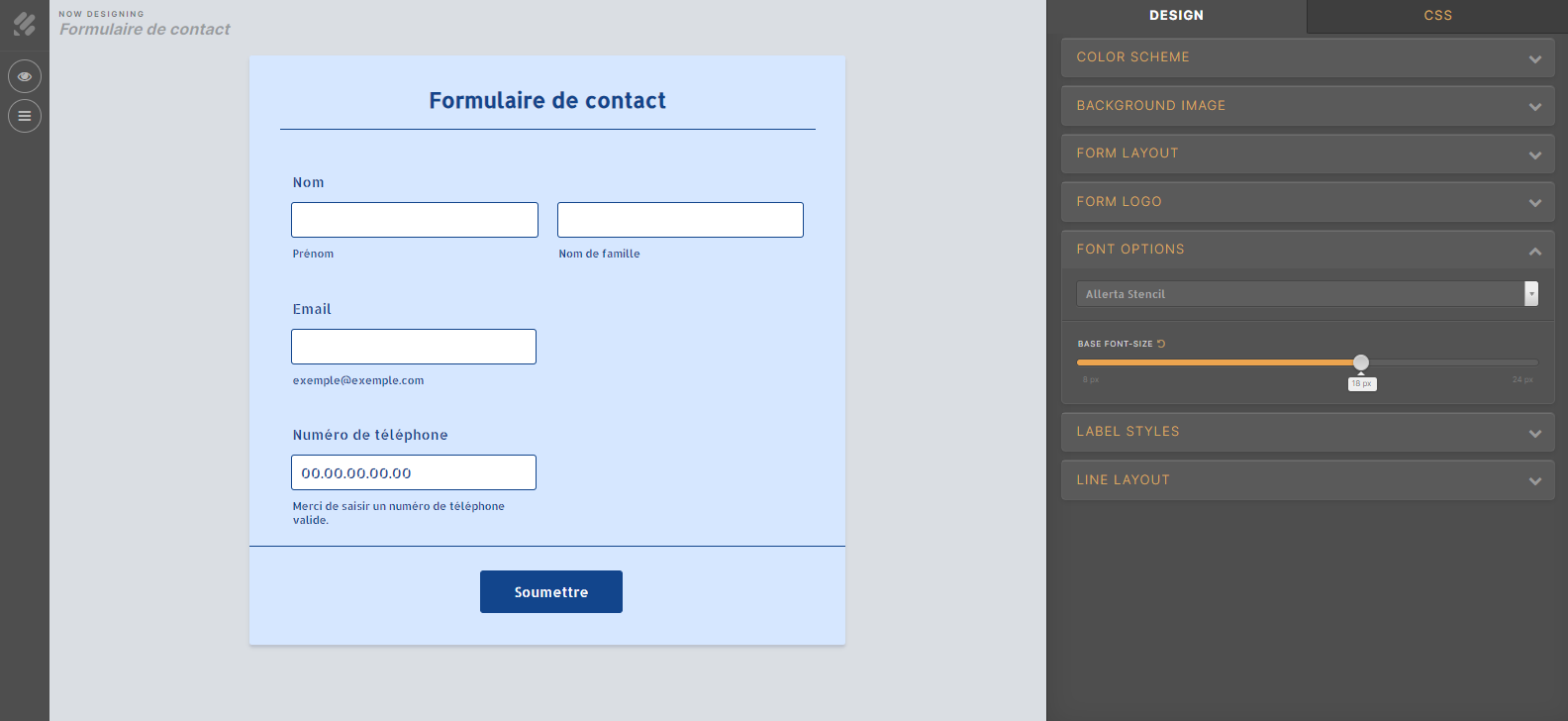Open form preview via the eye icon
This screenshot has height=721, width=1568.
coord(24,75)
